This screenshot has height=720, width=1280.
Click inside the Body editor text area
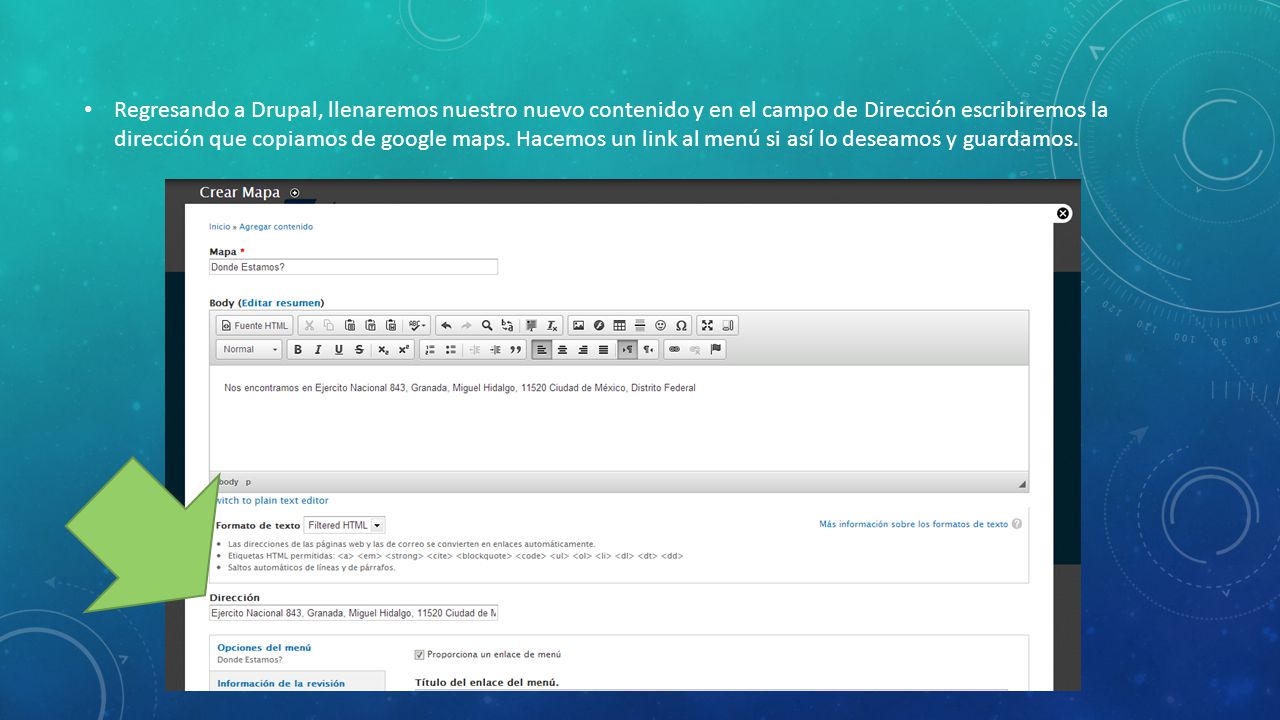click(x=619, y=418)
